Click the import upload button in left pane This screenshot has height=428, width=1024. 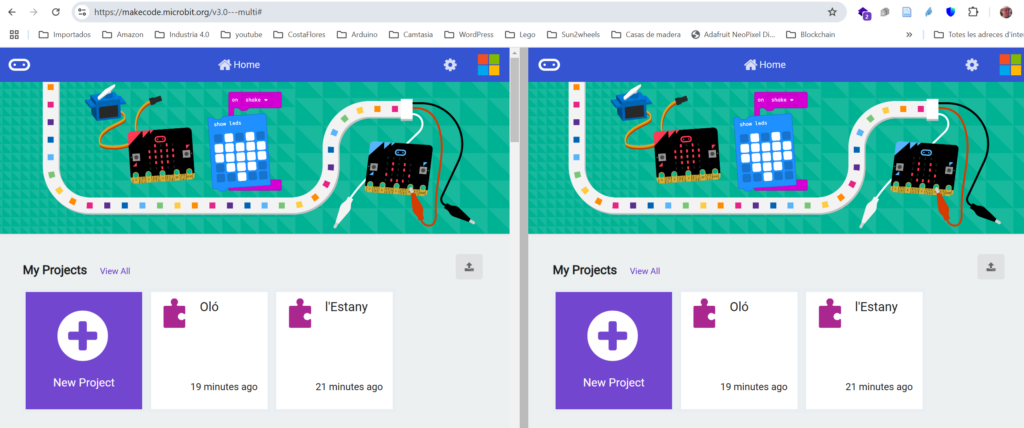coord(470,266)
